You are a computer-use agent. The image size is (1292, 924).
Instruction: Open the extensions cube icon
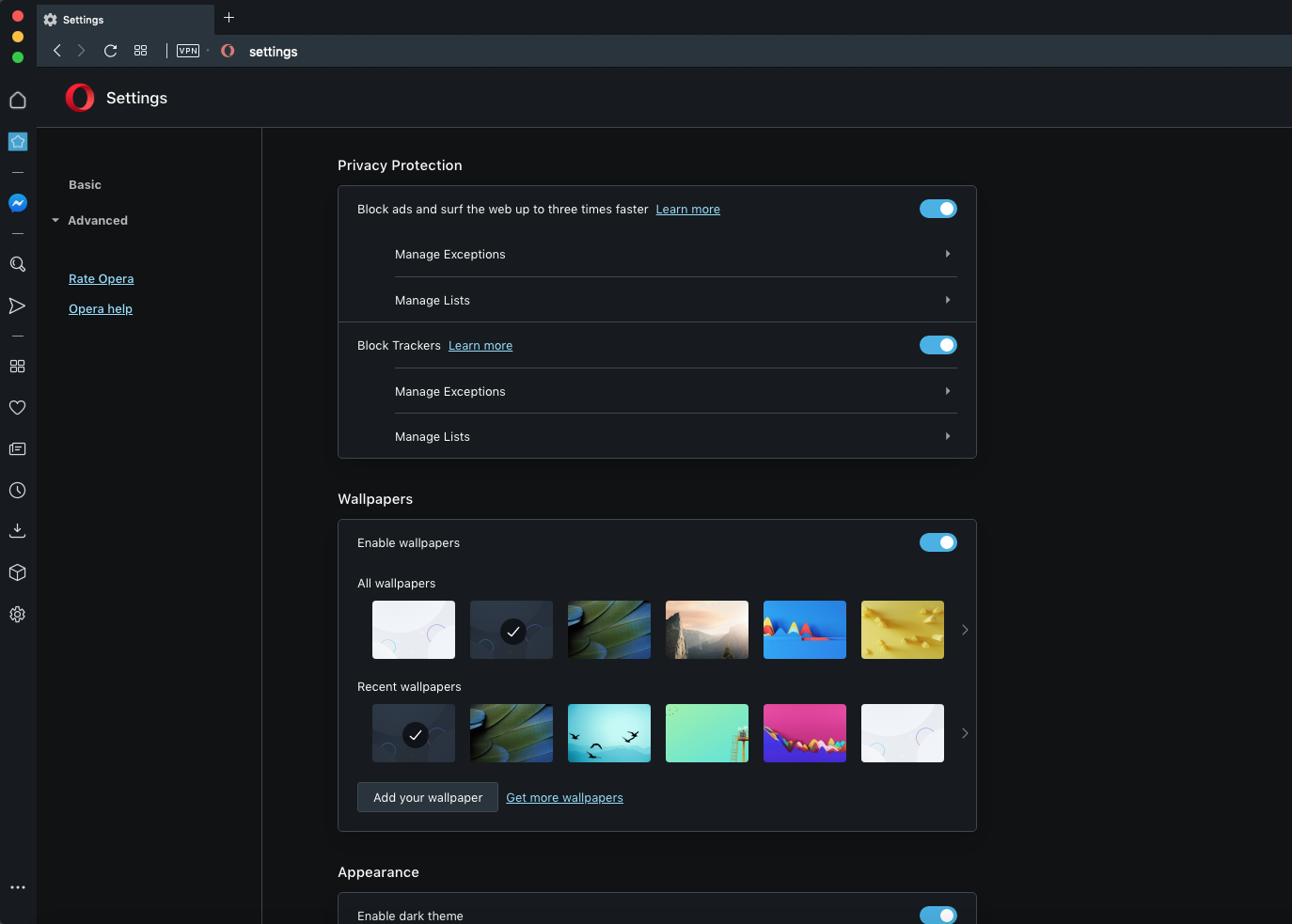point(18,572)
